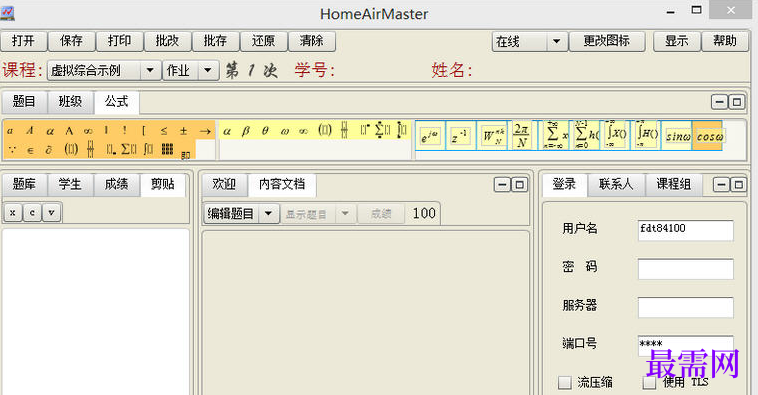This screenshot has width=758, height=395.
Task: Open the 联系人 tab
Action: (616, 184)
